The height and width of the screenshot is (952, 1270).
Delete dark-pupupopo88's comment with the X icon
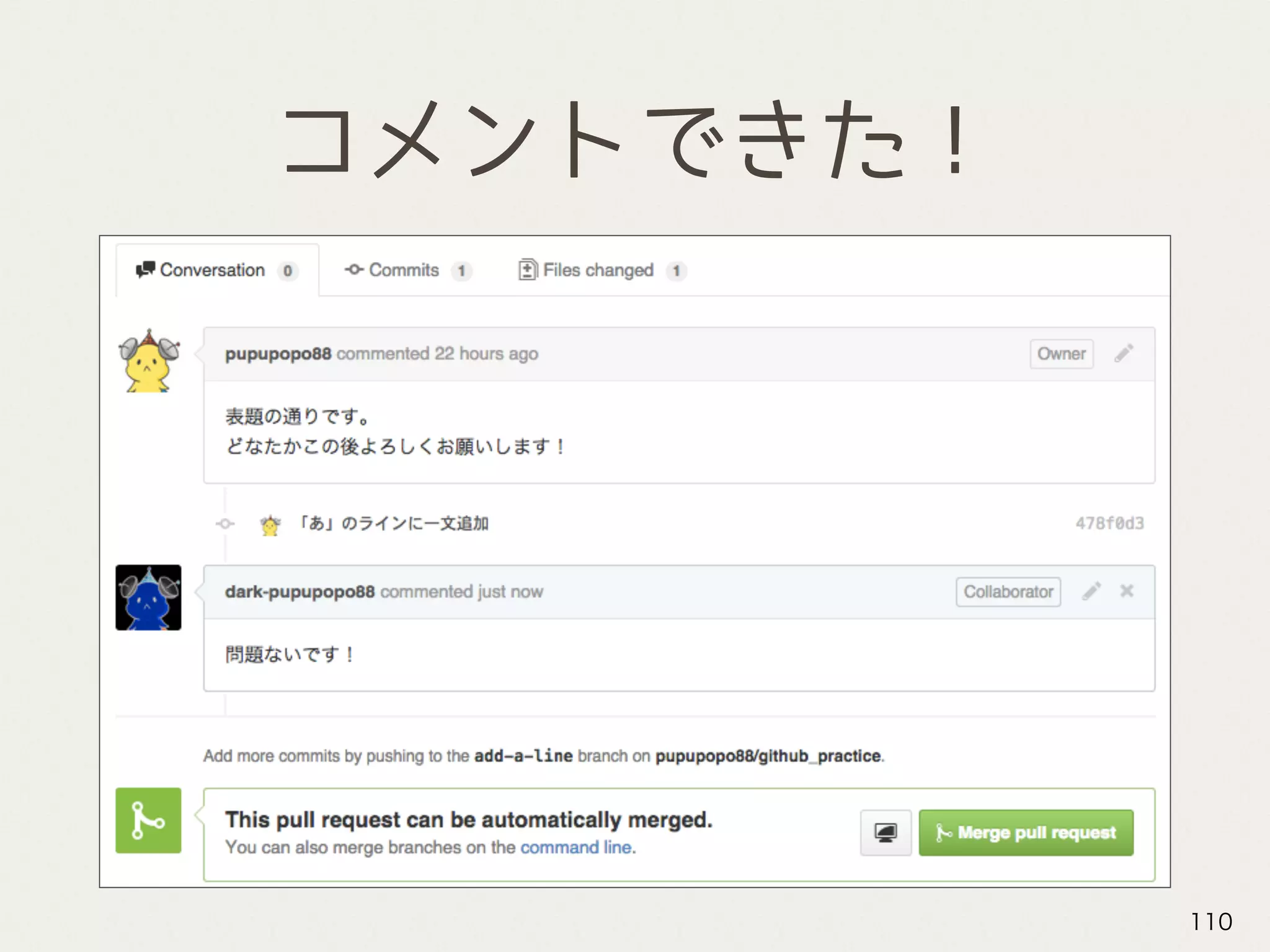pos(1127,591)
